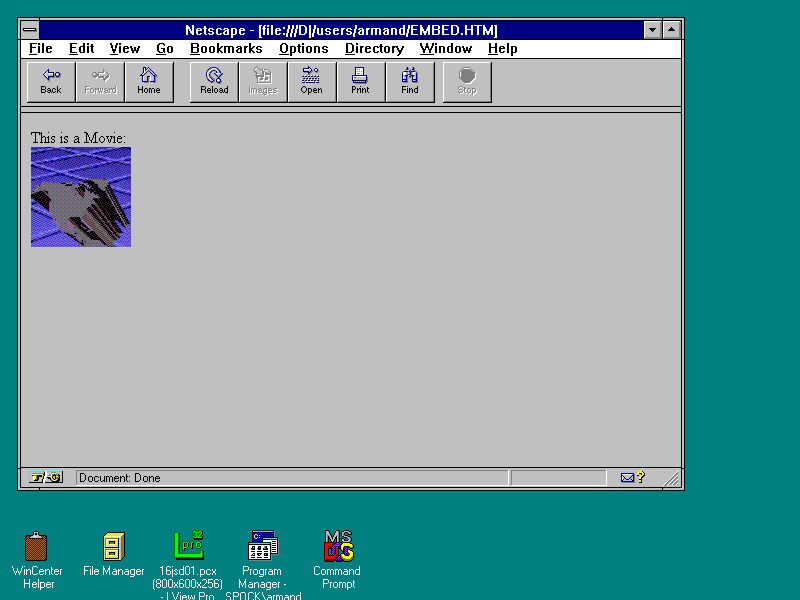
Task: Open Find dialog from toolbar
Action: (410, 82)
